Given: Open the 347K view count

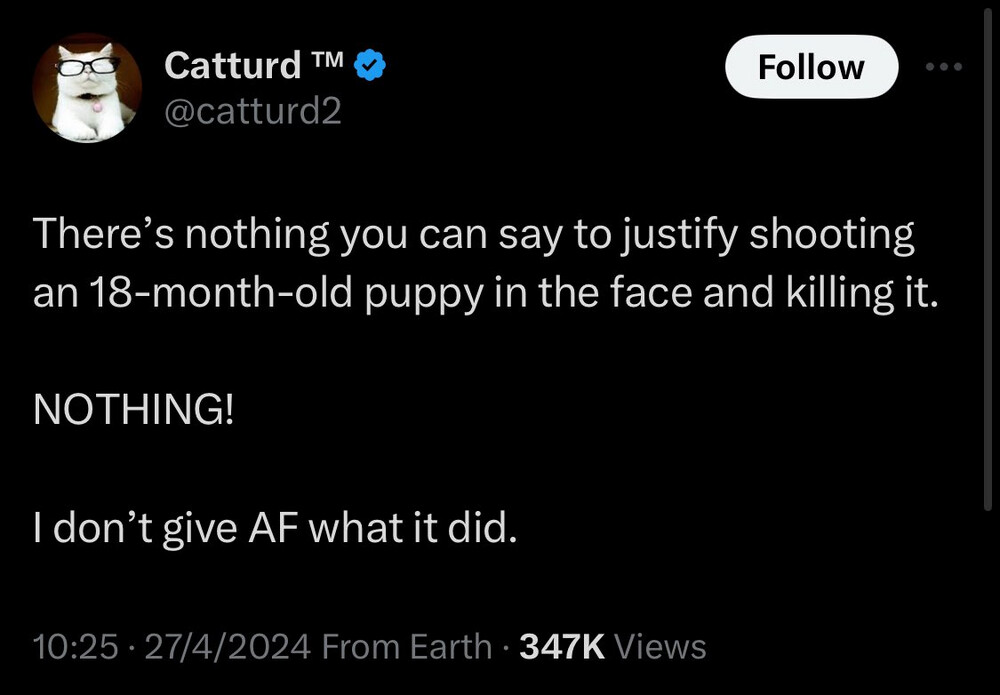Looking at the screenshot, I should coord(562,647).
